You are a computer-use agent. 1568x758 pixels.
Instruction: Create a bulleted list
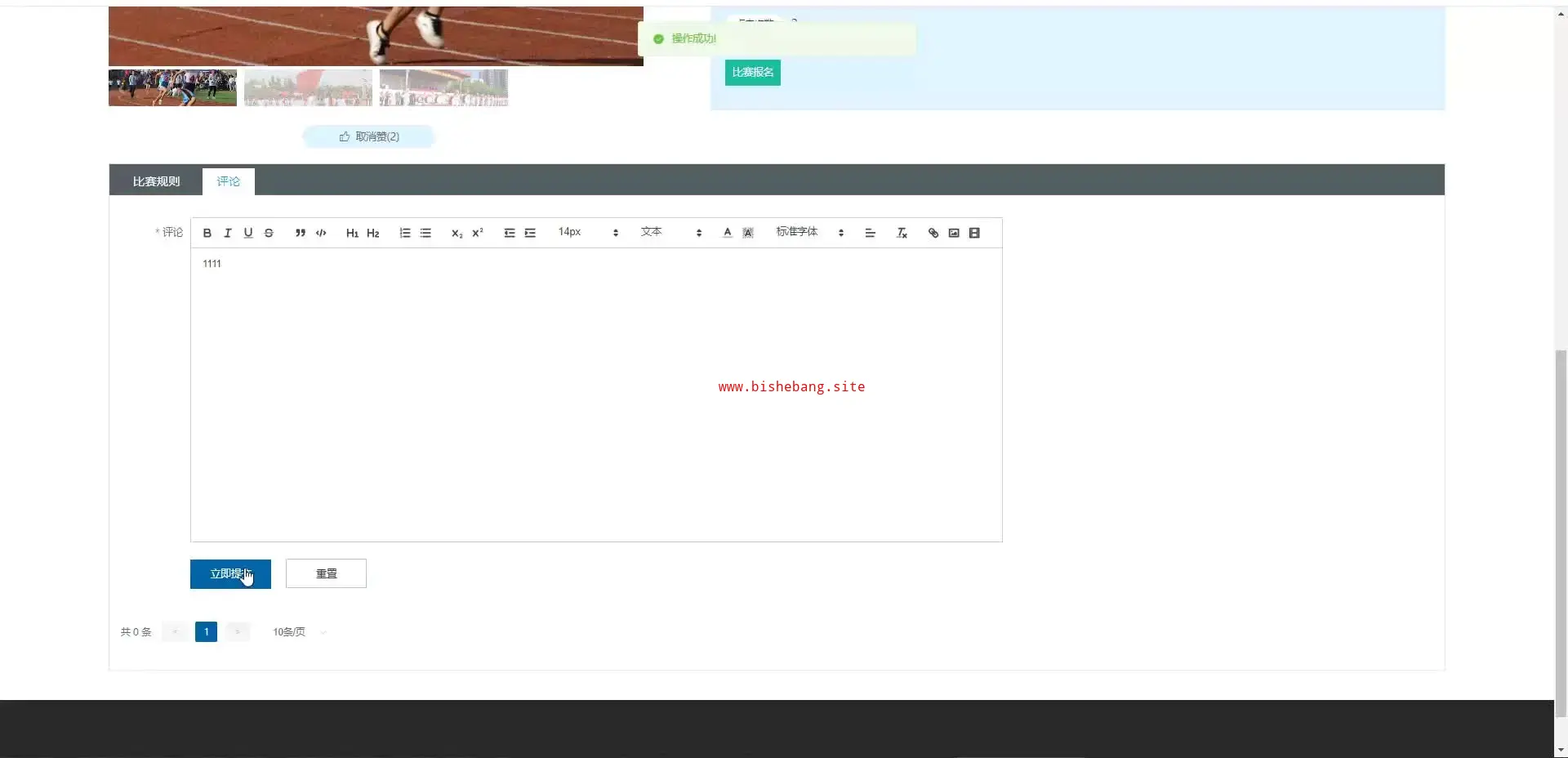[x=425, y=233]
